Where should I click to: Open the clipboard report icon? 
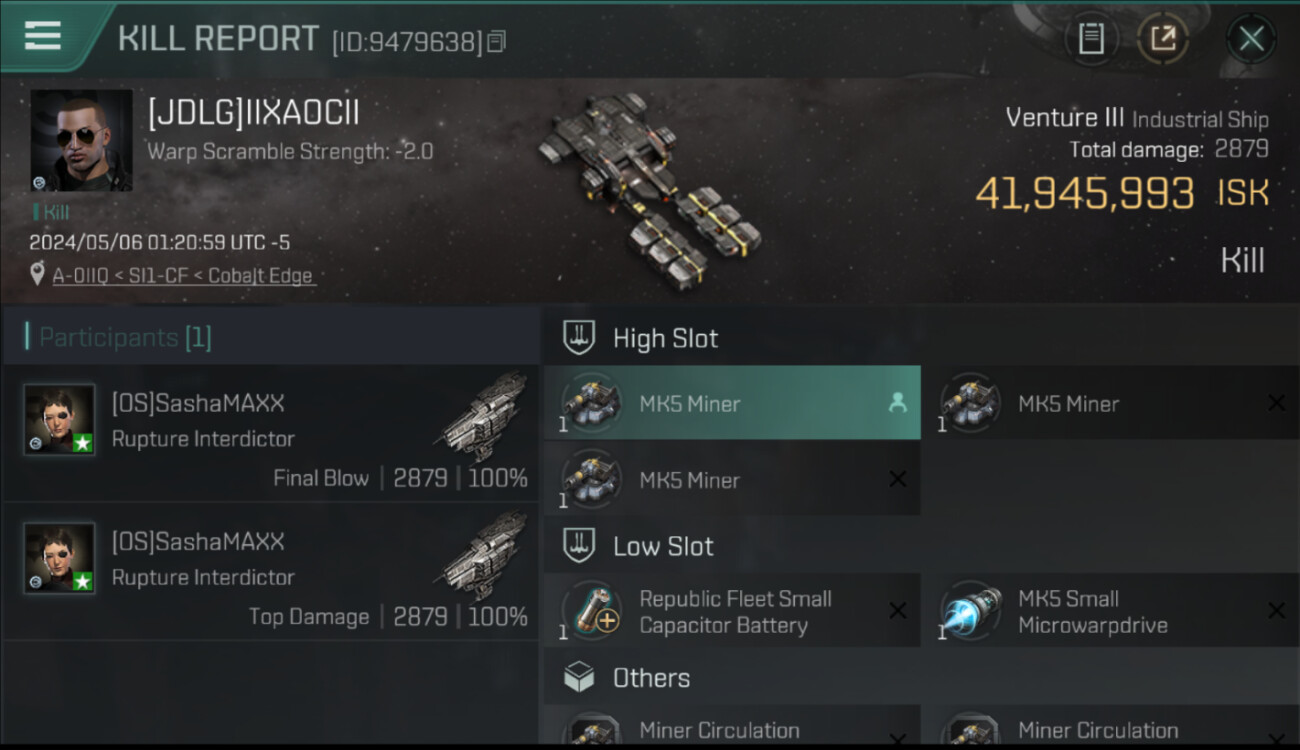pos(1091,39)
